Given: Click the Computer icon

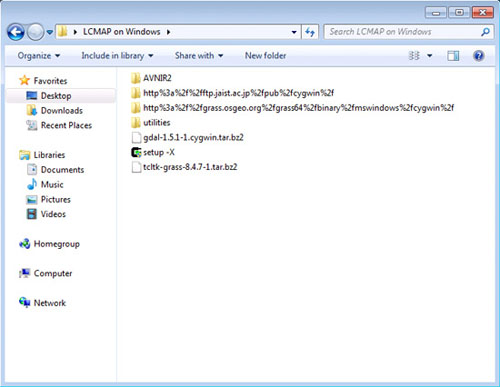Looking at the screenshot, I should pos(24,273).
